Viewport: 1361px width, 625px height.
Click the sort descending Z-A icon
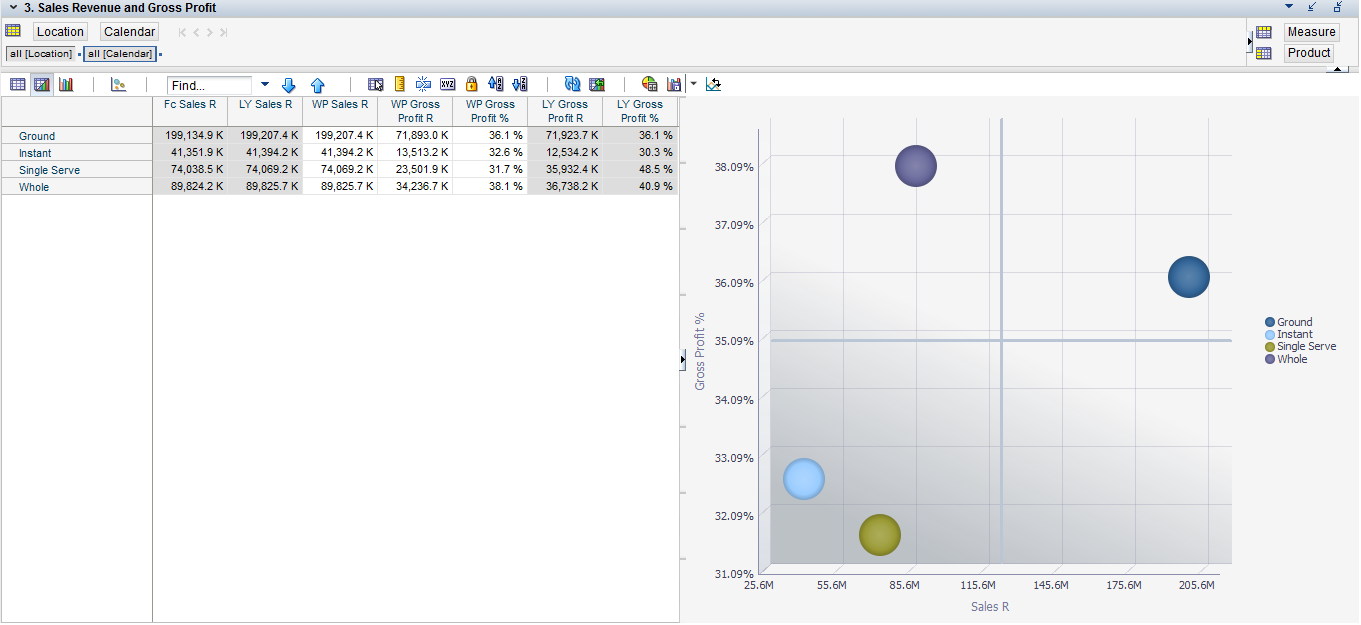(x=519, y=84)
